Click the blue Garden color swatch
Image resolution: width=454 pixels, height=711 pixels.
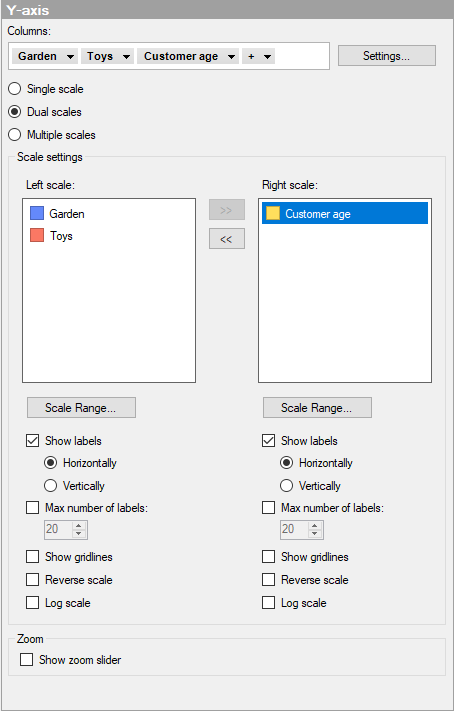[37, 213]
